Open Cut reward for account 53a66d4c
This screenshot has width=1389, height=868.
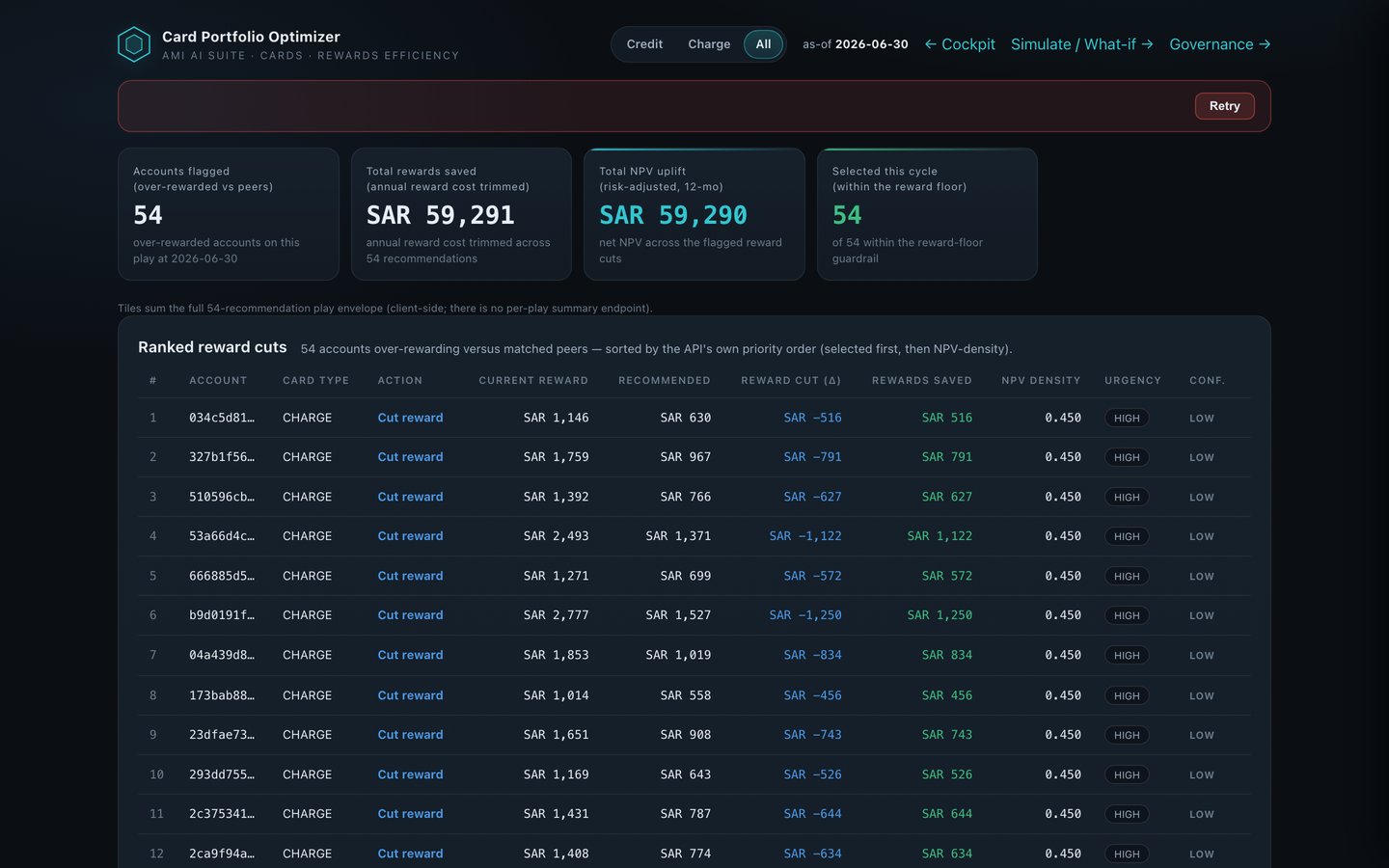click(x=410, y=536)
